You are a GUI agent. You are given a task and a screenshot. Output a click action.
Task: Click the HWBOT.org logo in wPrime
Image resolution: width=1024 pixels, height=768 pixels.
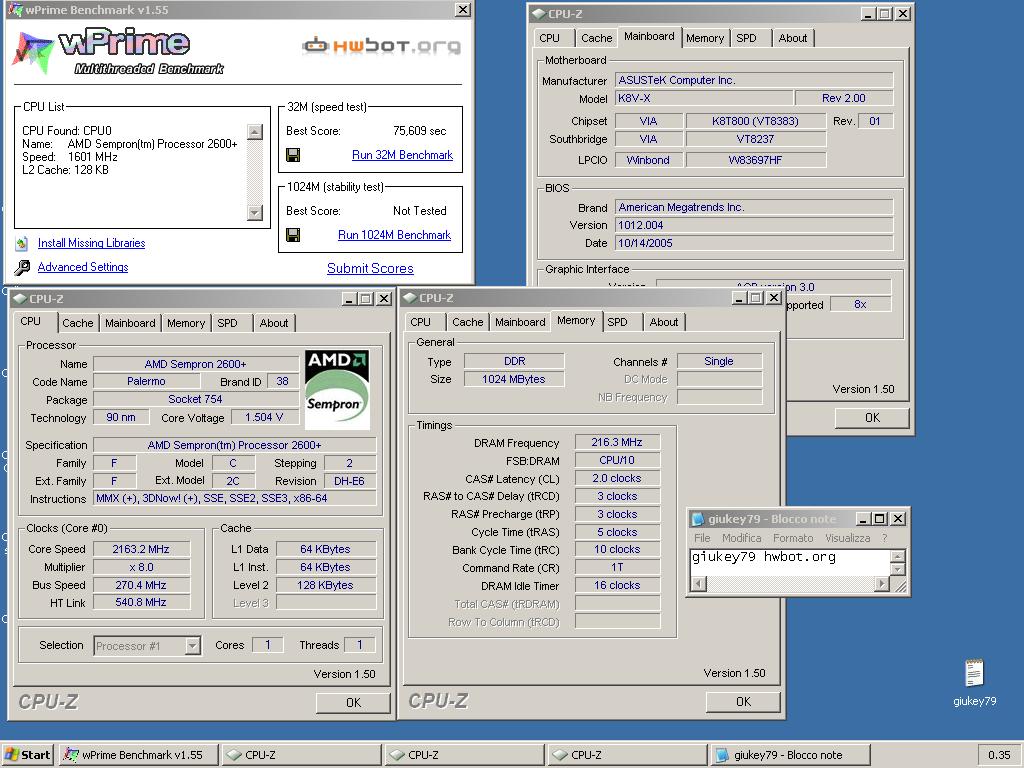[x=381, y=46]
